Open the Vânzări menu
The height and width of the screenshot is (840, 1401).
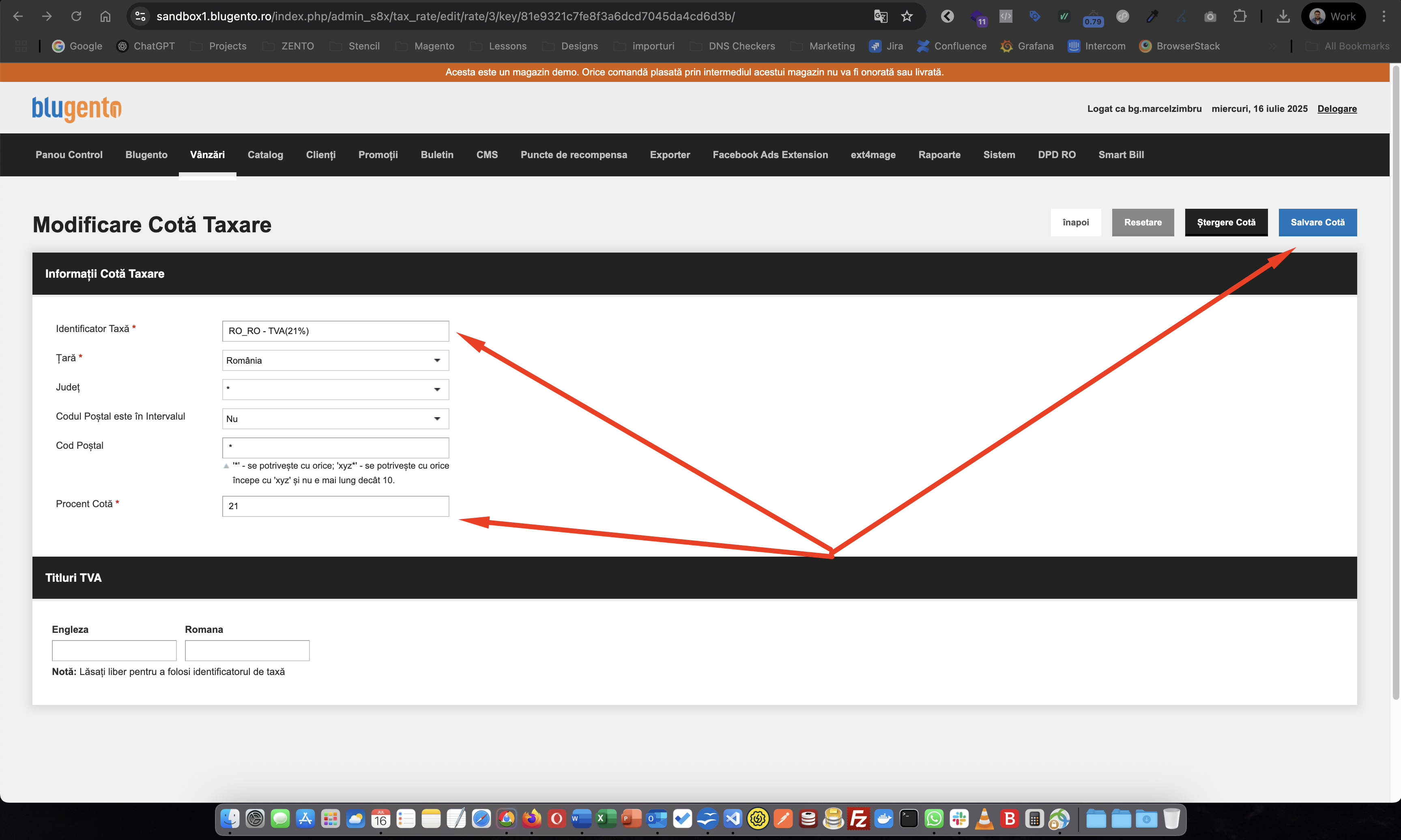207,154
